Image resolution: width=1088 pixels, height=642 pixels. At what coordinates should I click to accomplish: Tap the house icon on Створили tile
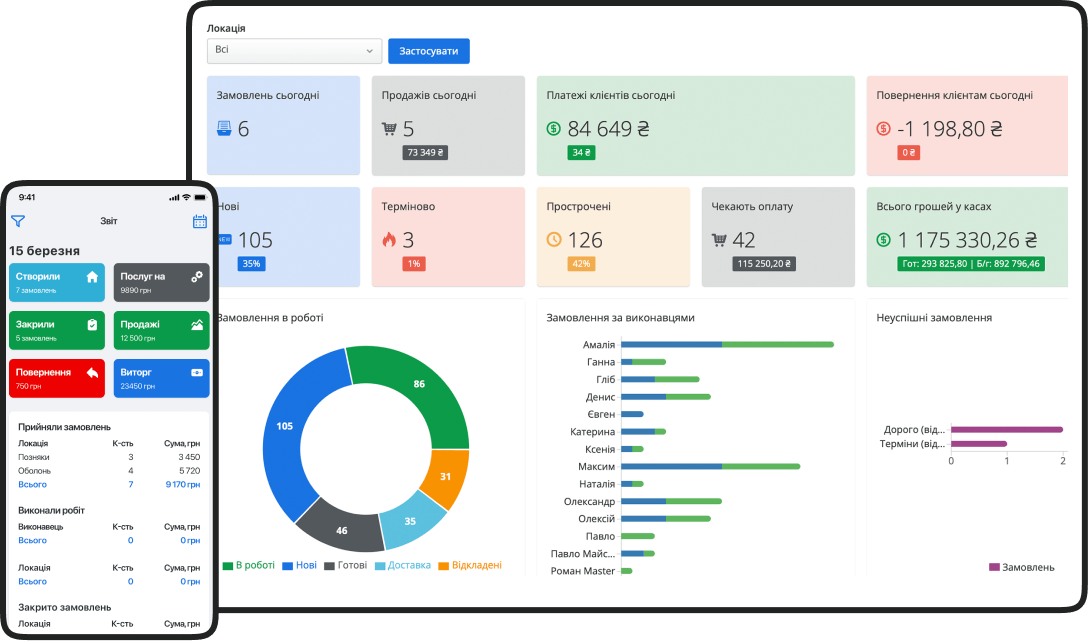coord(92,277)
